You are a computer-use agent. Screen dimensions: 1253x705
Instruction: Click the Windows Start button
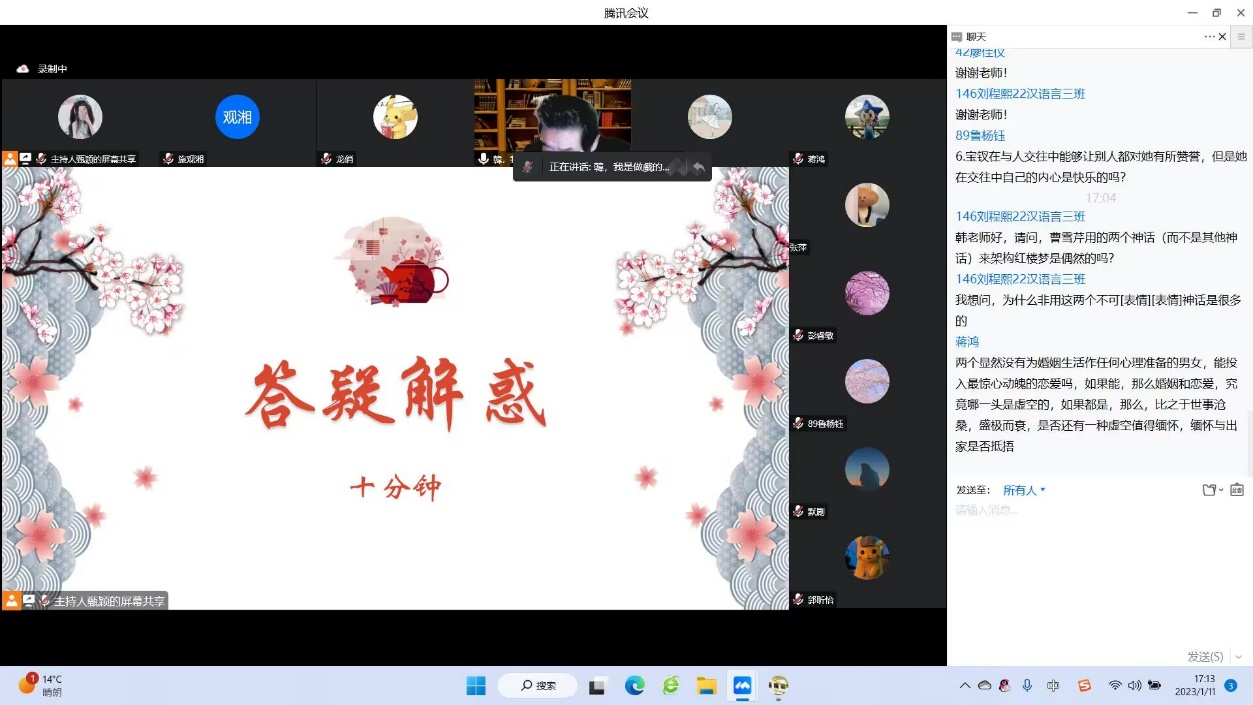click(x=476, y=685)
